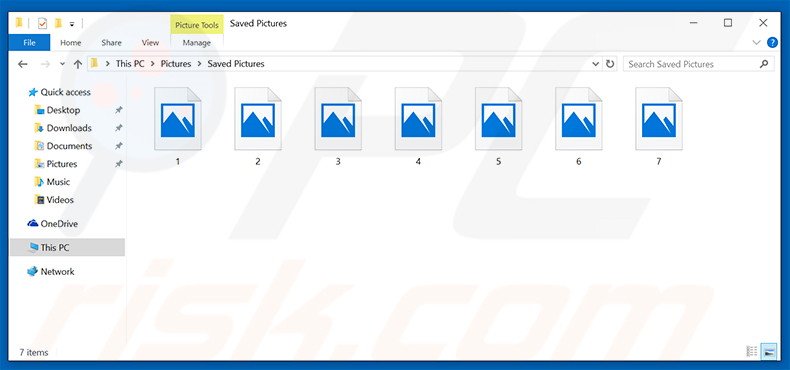Click the Search Saved Pictures field
The width and height of the screenshot is (790, 370).
pyautogui.click(x=690, y=64)
